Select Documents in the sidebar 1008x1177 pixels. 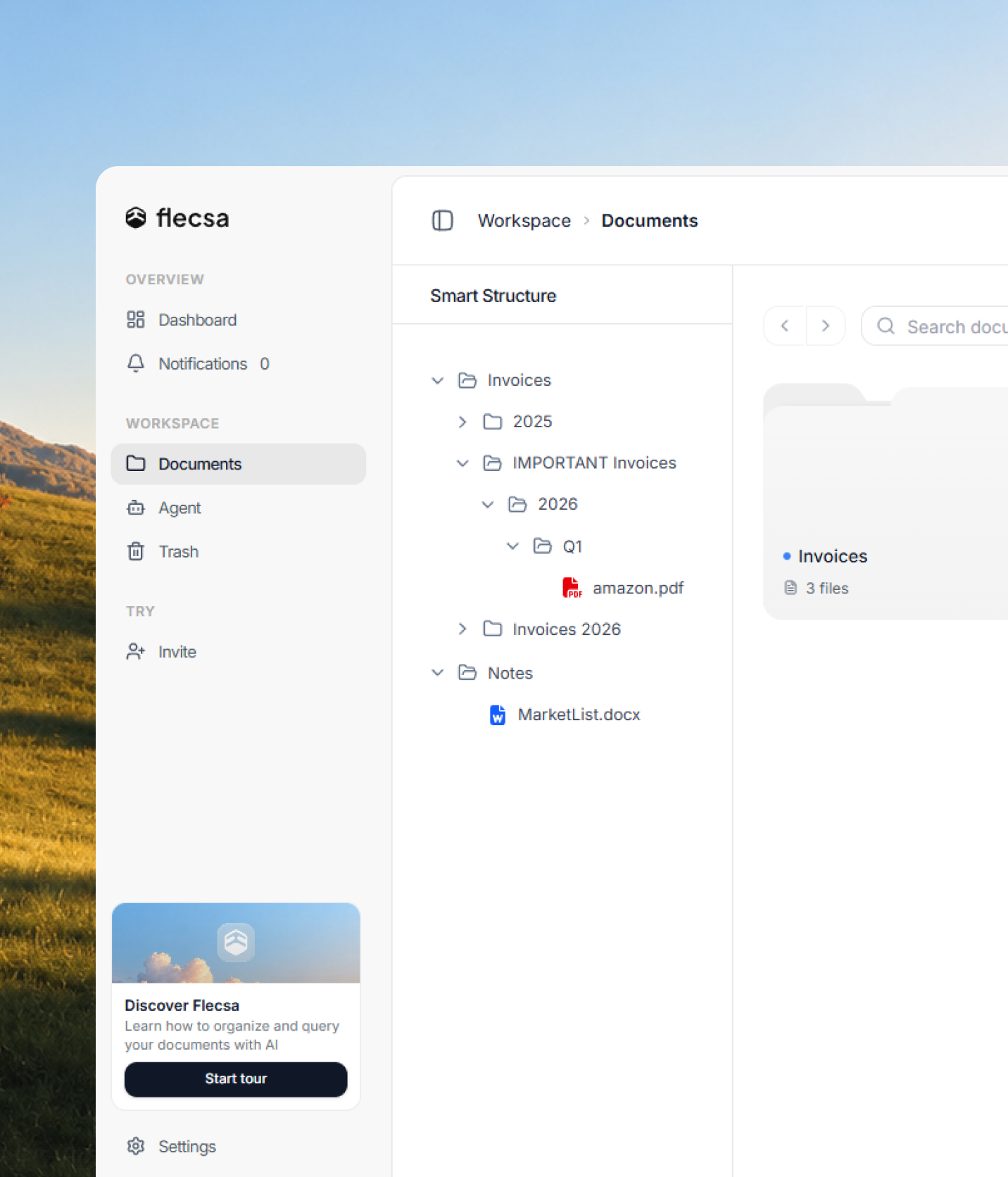tap(238, 464)
